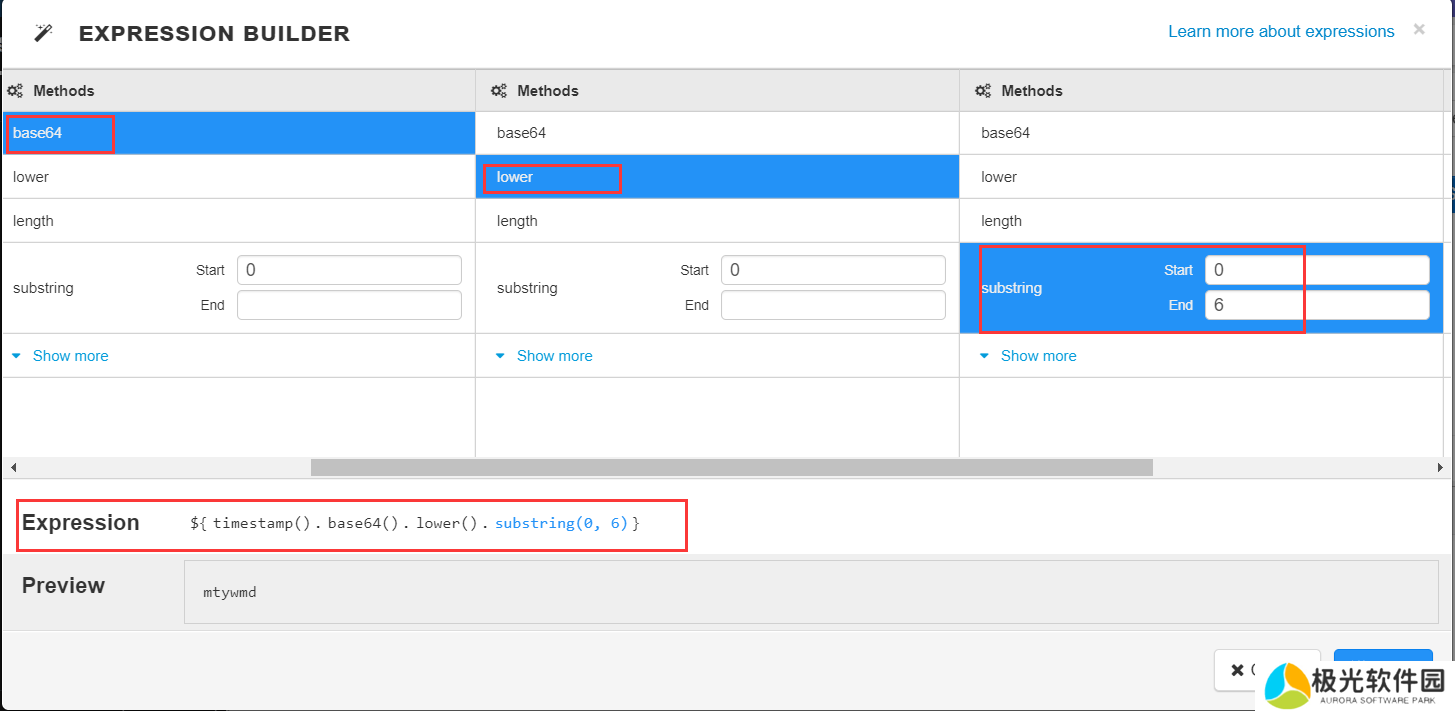1455x711 pixels.
Task: Close the Expression Builder dialog with X
Action: click(x=1419, y=30)
